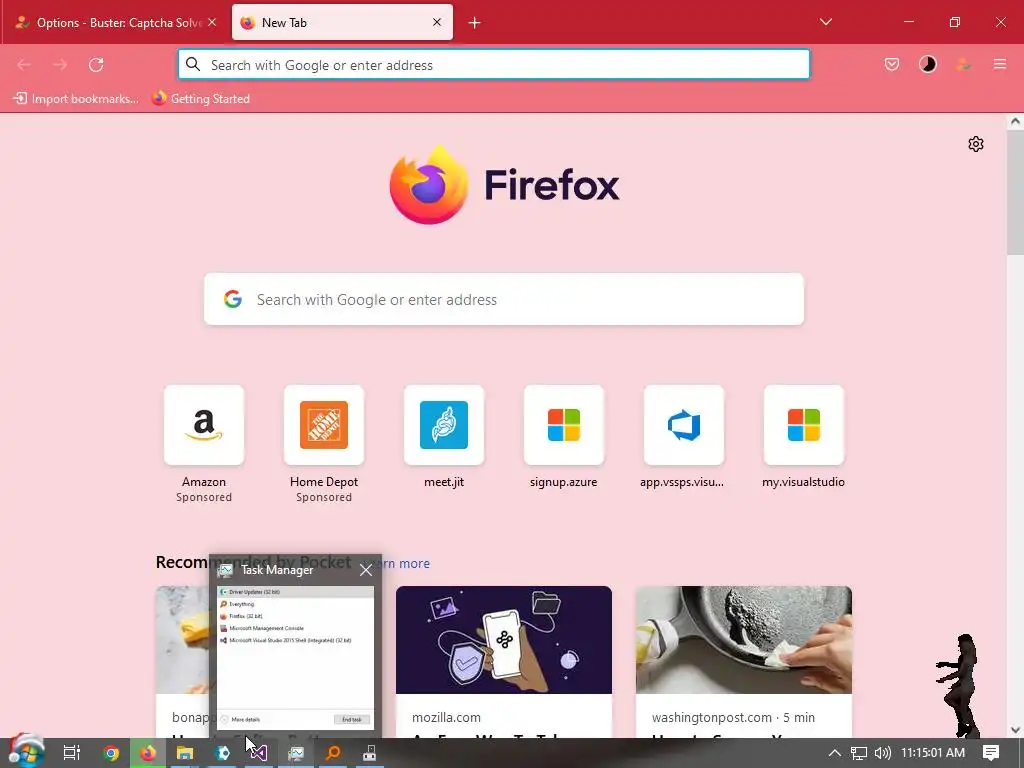1024x768 pixels.
Task: Open Import bookmarks from the bookmarks bar
Action: click(76, 99)
